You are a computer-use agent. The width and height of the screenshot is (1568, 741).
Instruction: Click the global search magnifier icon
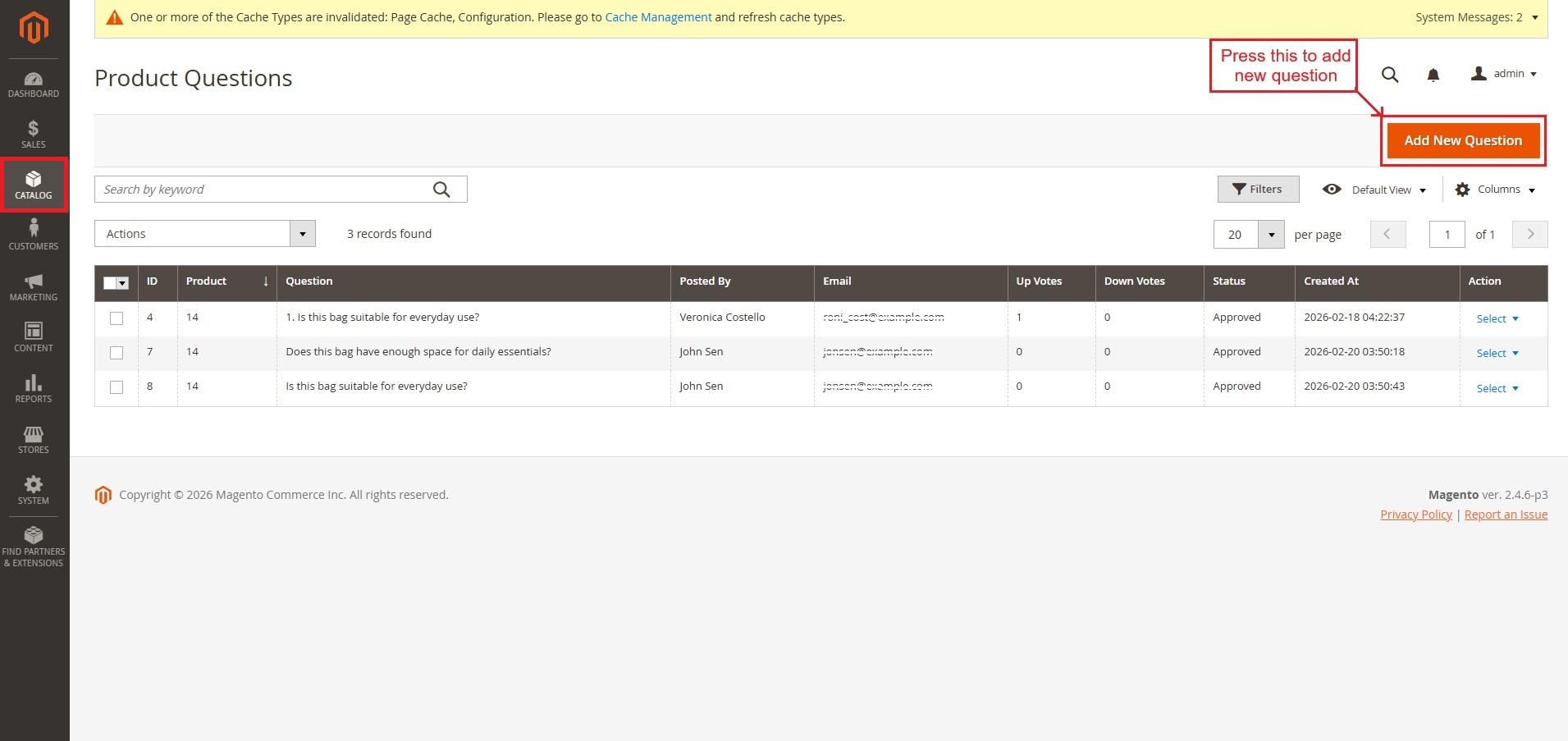point(1389,75)
